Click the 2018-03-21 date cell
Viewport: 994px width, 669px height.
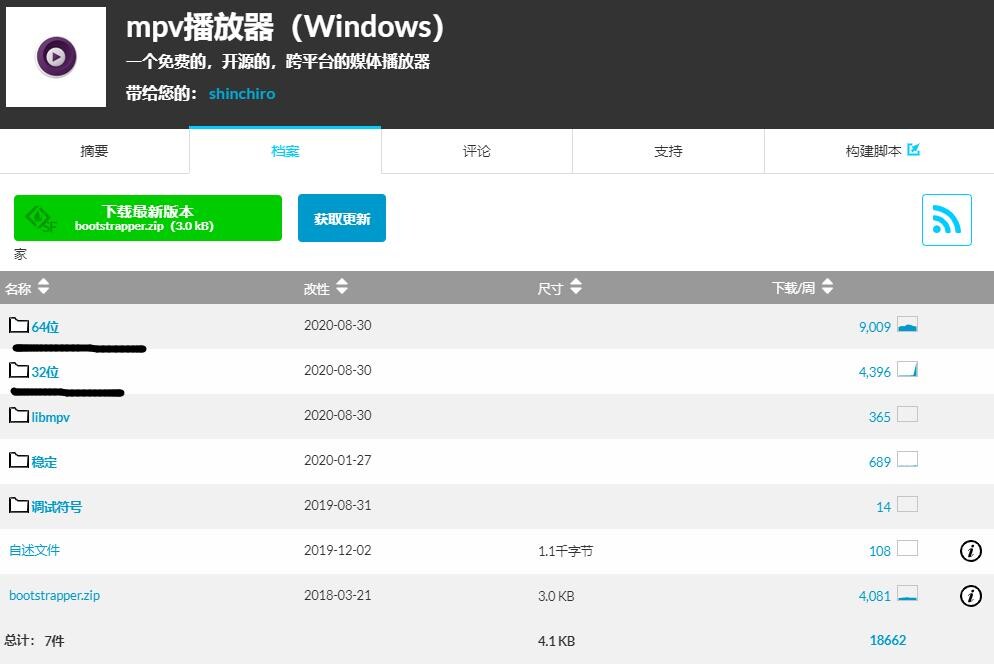(x=338, y=595)
